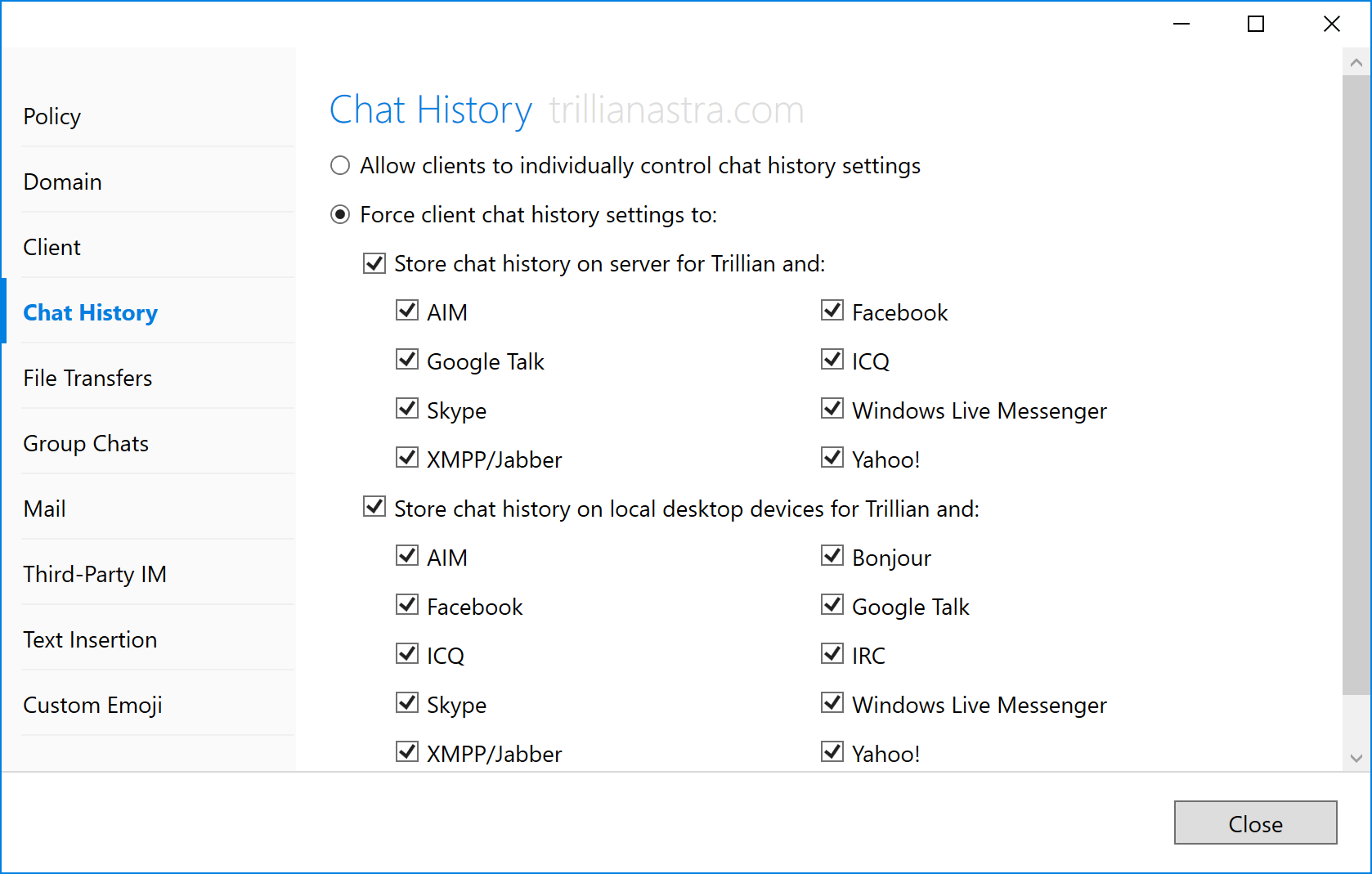This screenshot has height=874, width=1372.
Task: Uncheck XMPP/Jabber under local desktop storage
Action: 407,752
